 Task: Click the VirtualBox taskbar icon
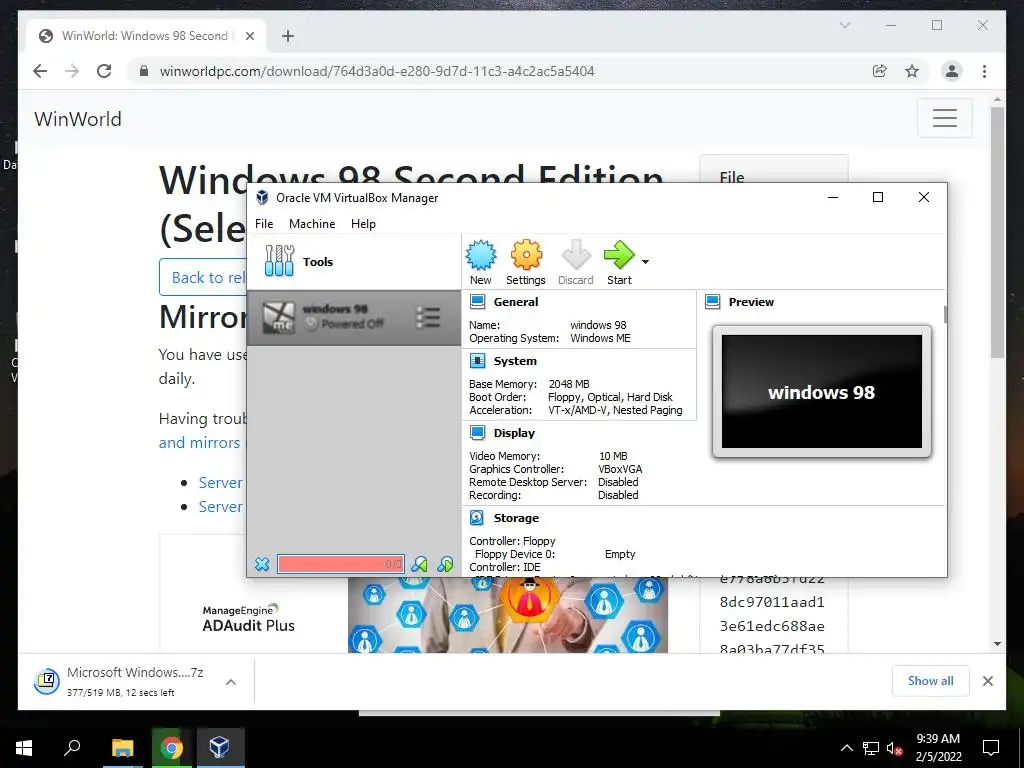click(219, 748)
